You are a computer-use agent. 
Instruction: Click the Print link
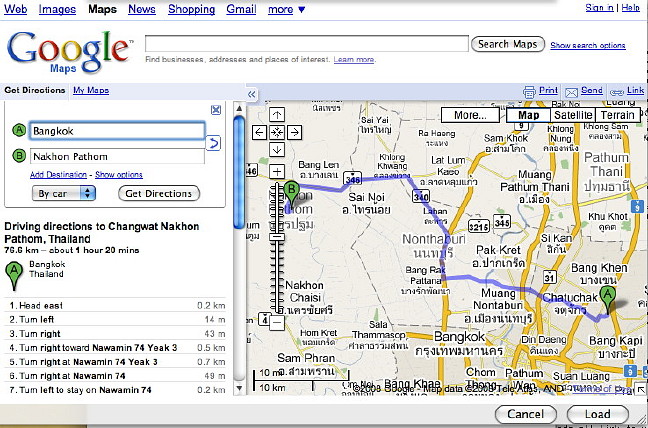(548, 90)
